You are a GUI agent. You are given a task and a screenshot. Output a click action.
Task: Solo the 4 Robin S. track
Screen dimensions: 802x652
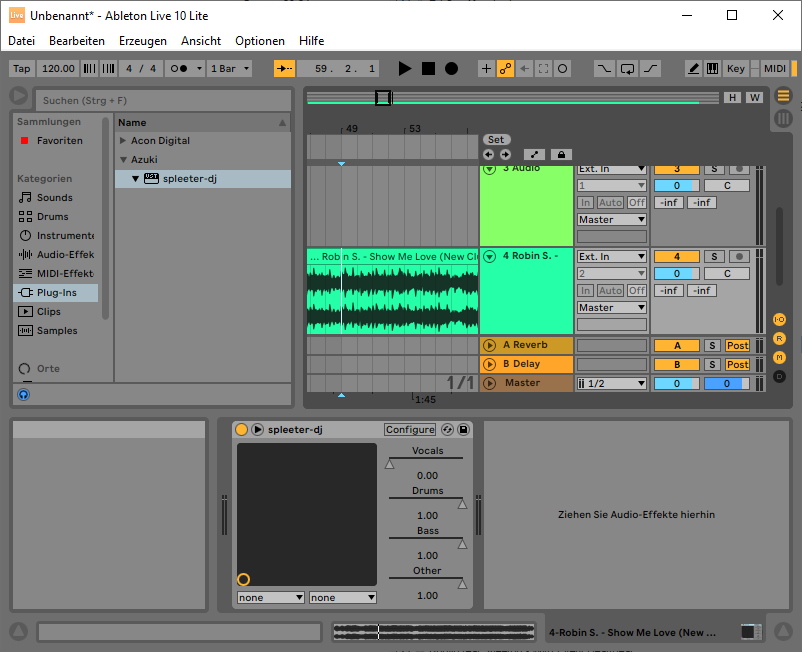click(x=713, y=257)
